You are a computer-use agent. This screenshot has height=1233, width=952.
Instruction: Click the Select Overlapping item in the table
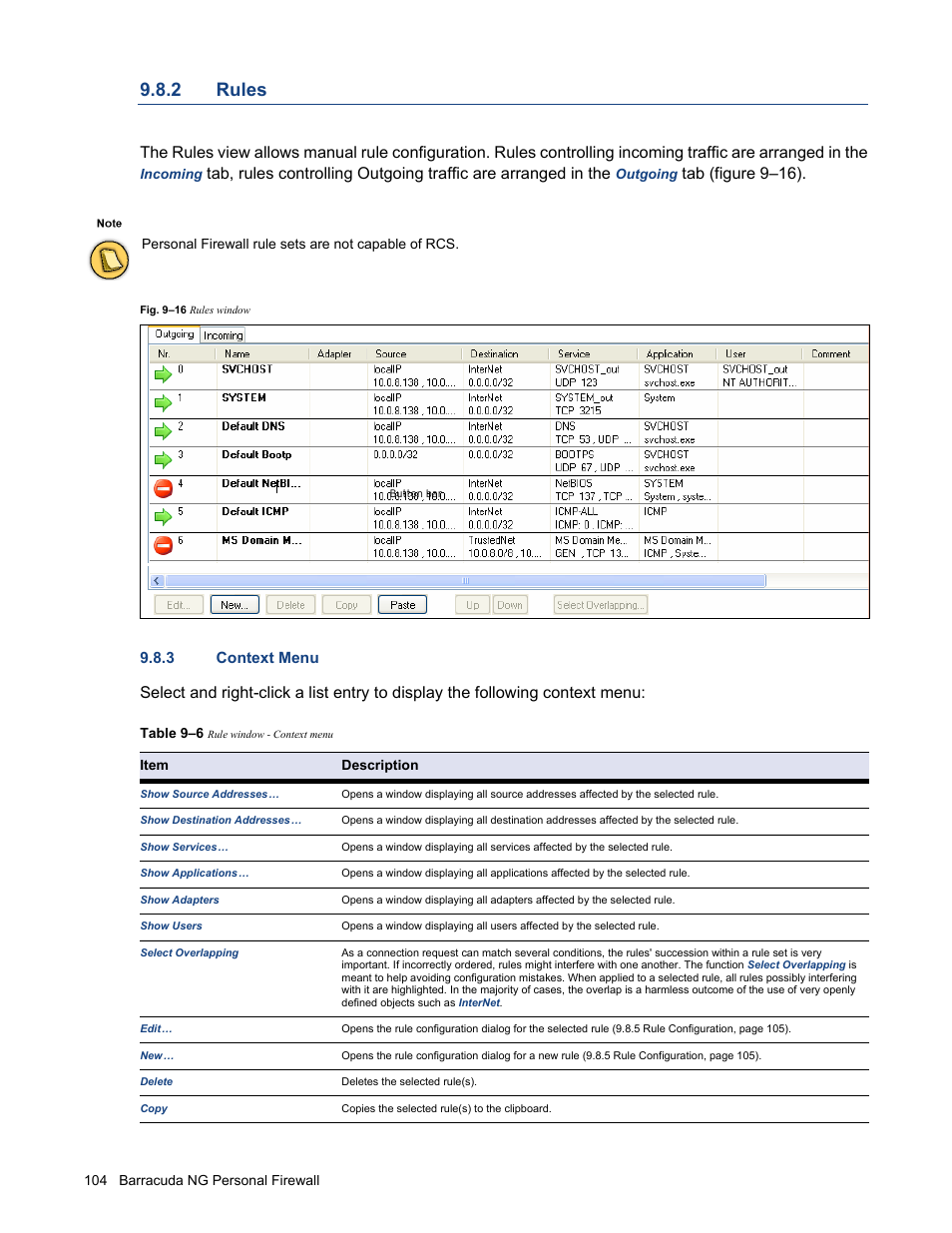coord(190,953)
